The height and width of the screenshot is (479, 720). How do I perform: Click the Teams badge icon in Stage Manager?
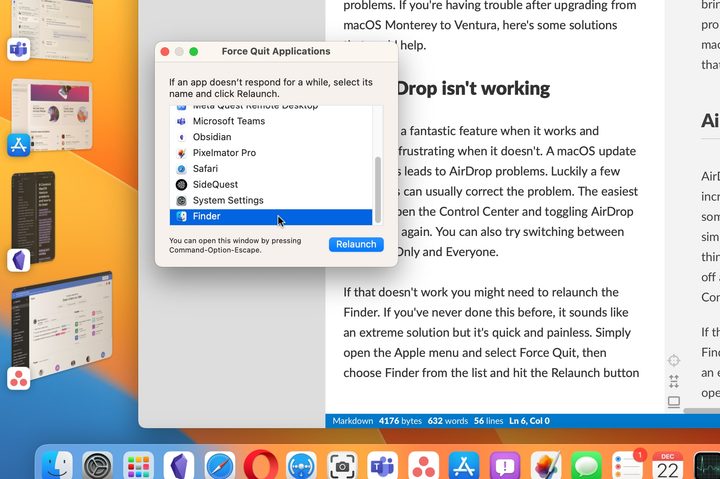pyautogui.click(x=19, y=49)
